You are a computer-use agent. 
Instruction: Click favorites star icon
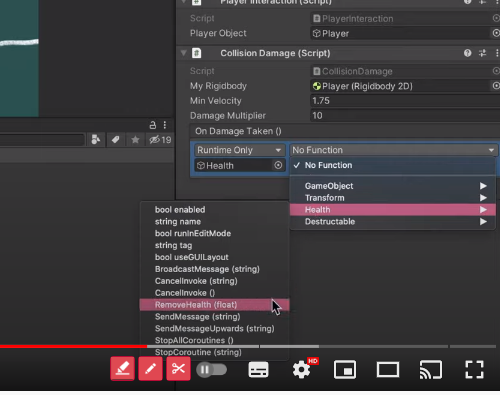(135, 140)
